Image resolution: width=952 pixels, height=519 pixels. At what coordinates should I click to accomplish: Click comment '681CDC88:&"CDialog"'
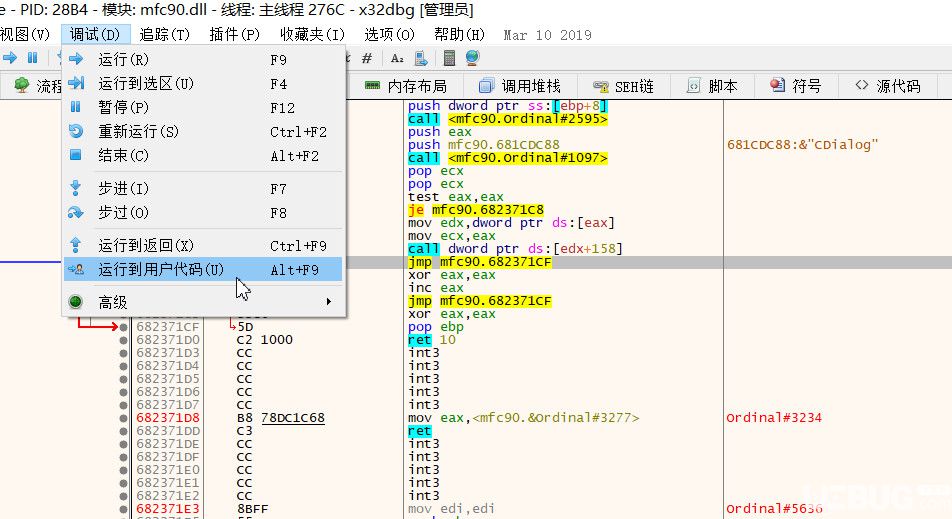[803, 145]
